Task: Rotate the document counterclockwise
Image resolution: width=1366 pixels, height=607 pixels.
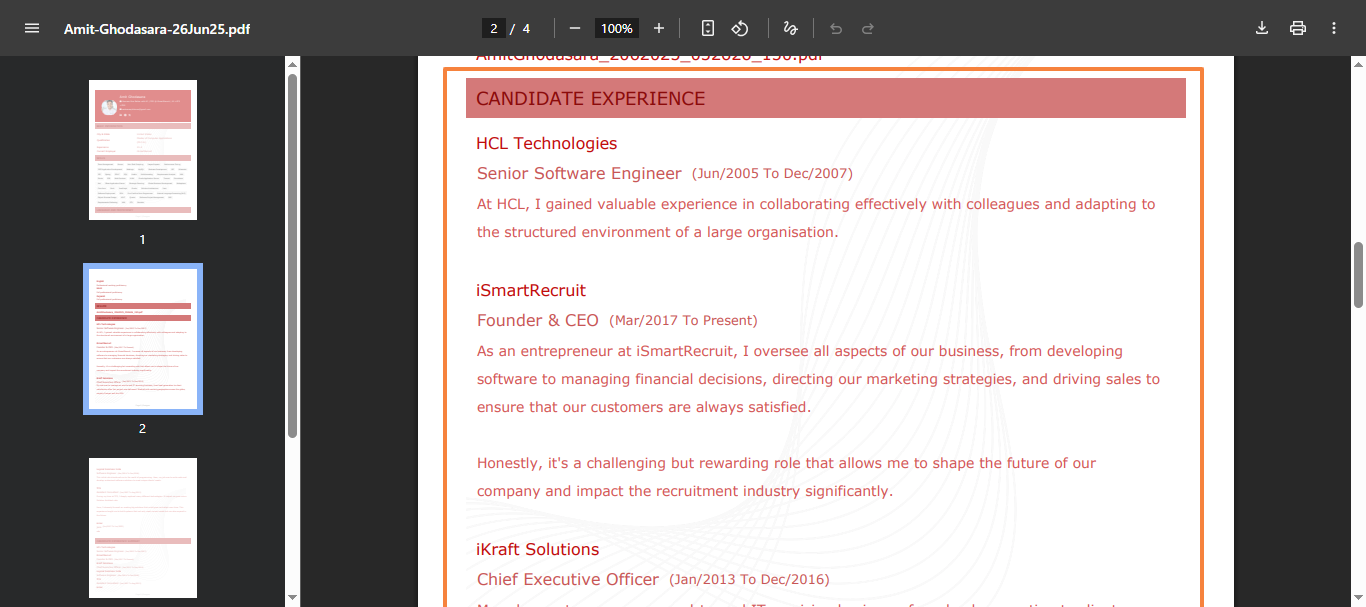Action: tap(740, 28)
